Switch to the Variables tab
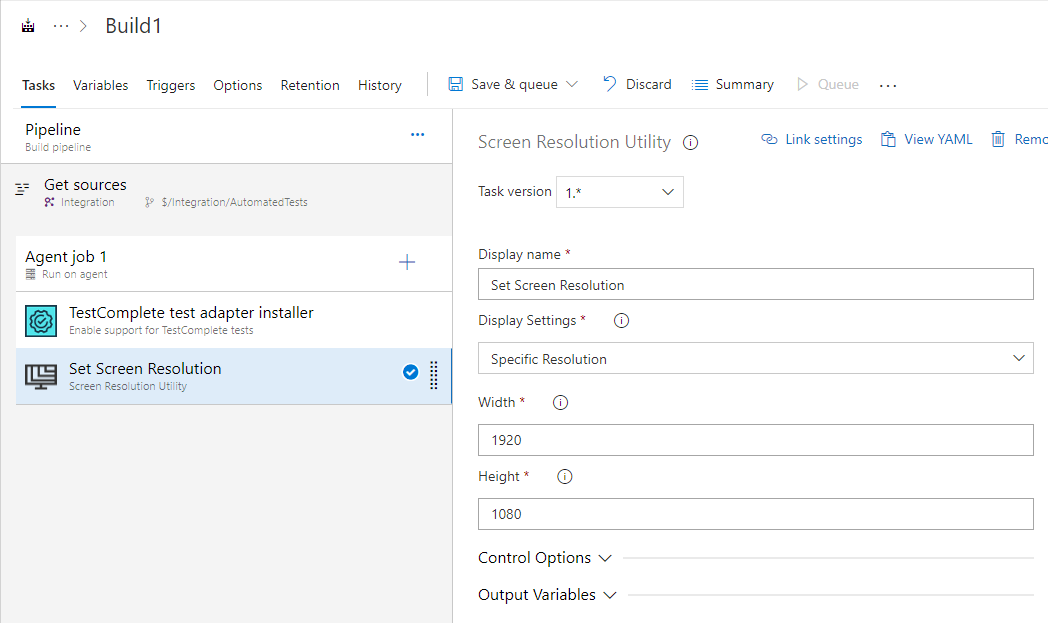 (100, 85)
